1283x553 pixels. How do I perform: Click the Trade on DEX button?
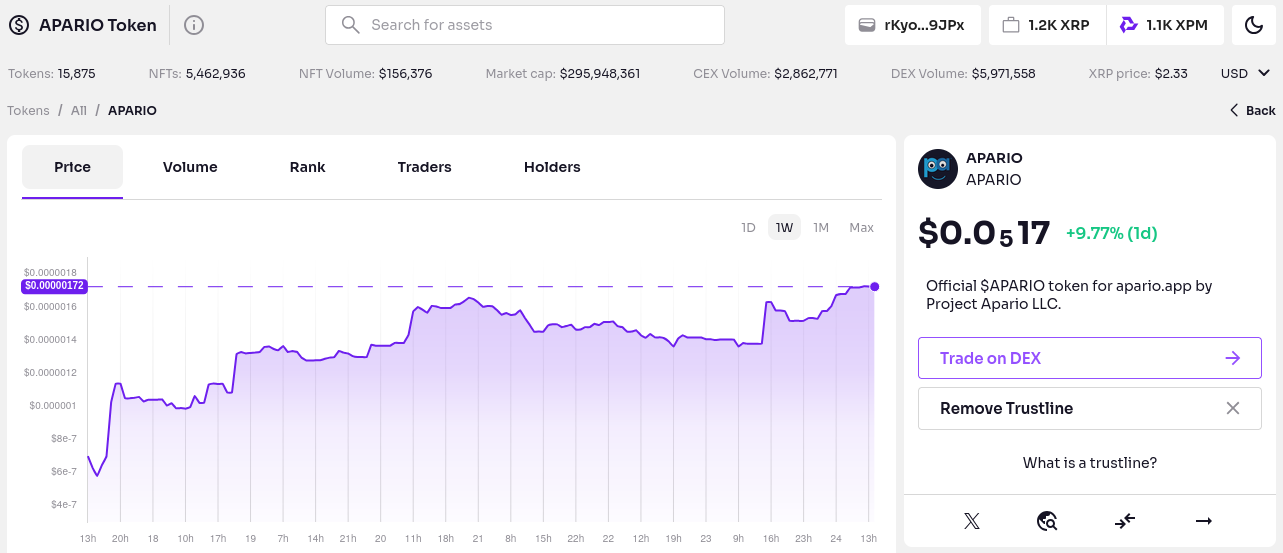click(1089, 358)
